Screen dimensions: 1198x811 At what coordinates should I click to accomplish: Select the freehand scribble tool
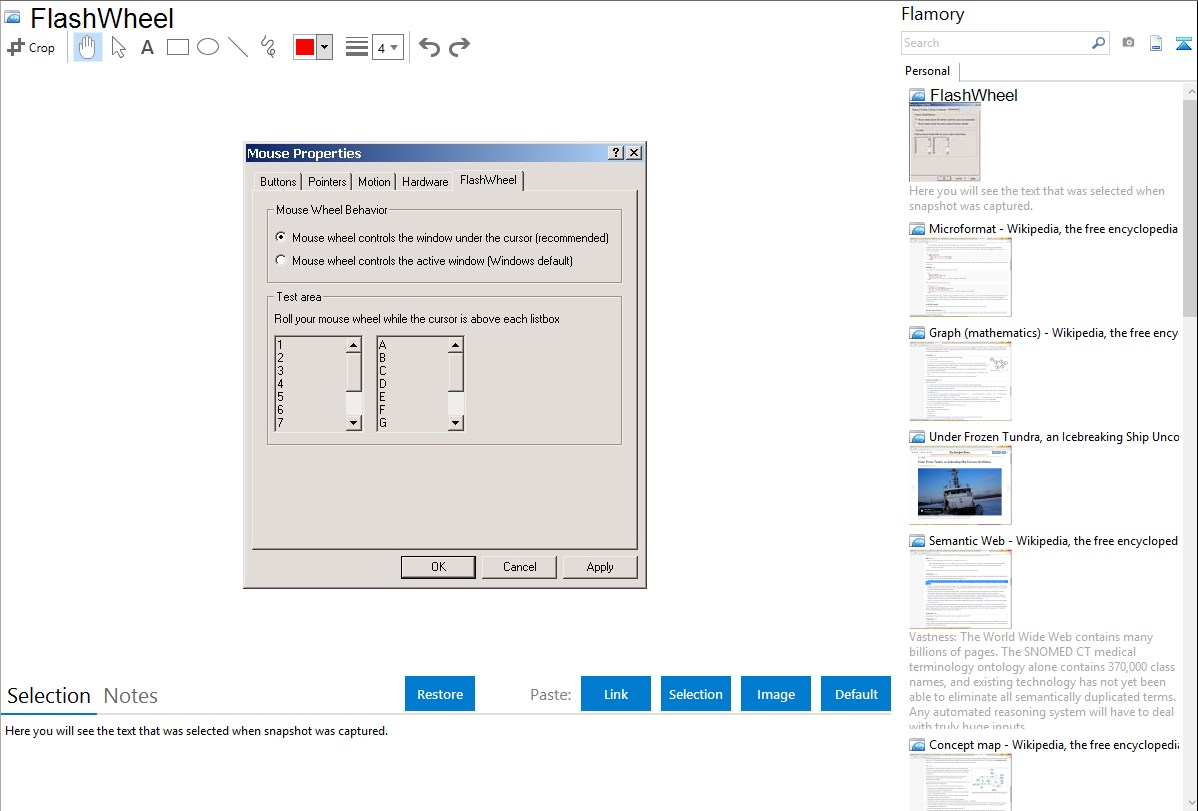[x=268, y=47]
